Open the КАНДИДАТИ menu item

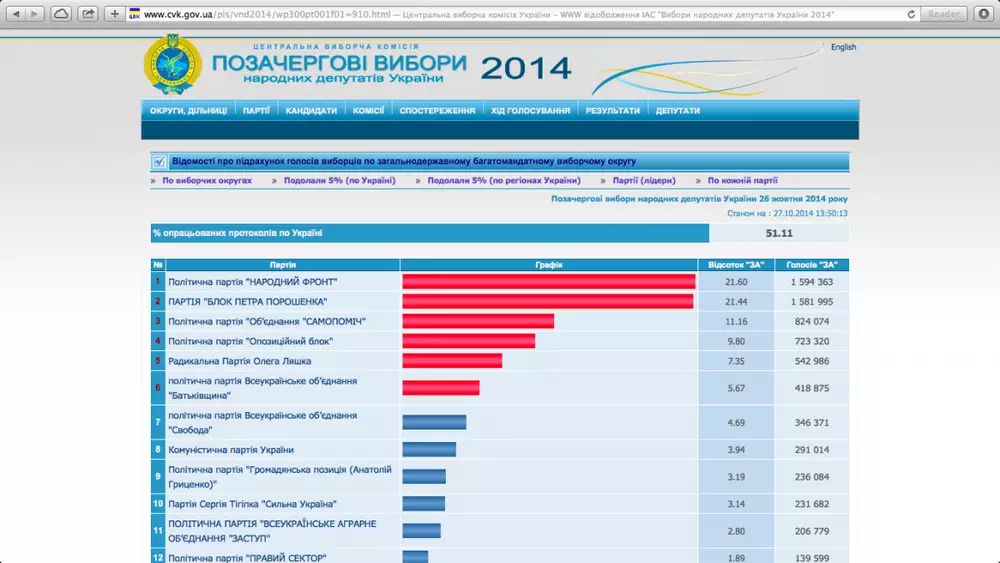click(x=311, y=111)
